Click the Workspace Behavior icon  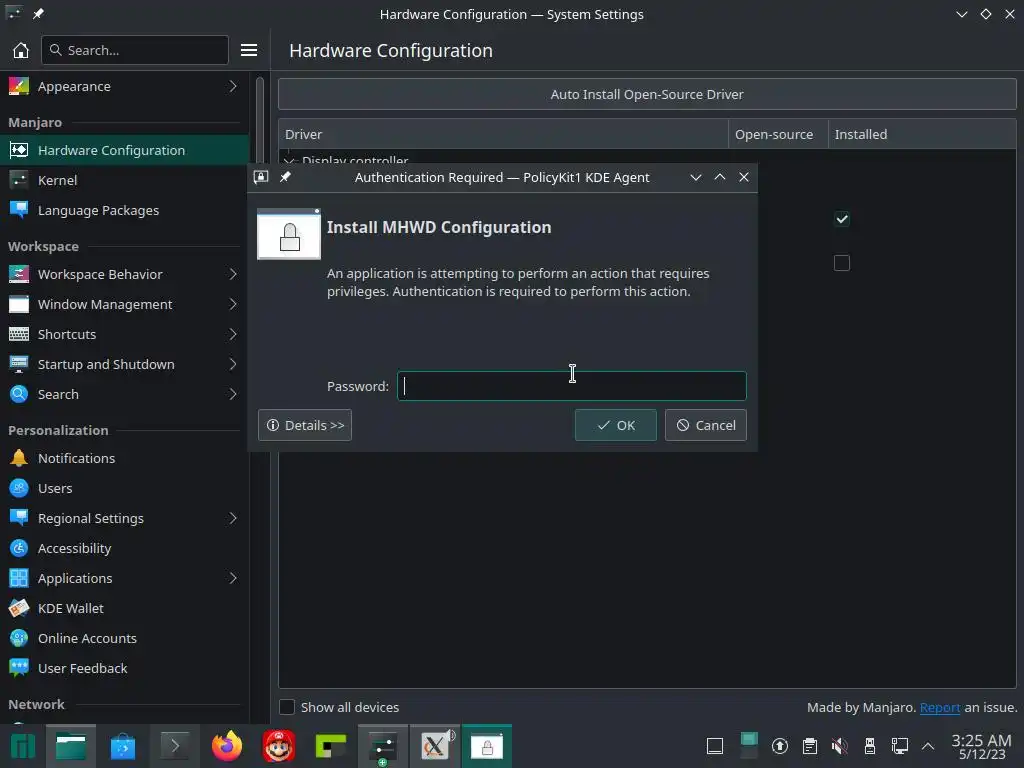point(19,274)
